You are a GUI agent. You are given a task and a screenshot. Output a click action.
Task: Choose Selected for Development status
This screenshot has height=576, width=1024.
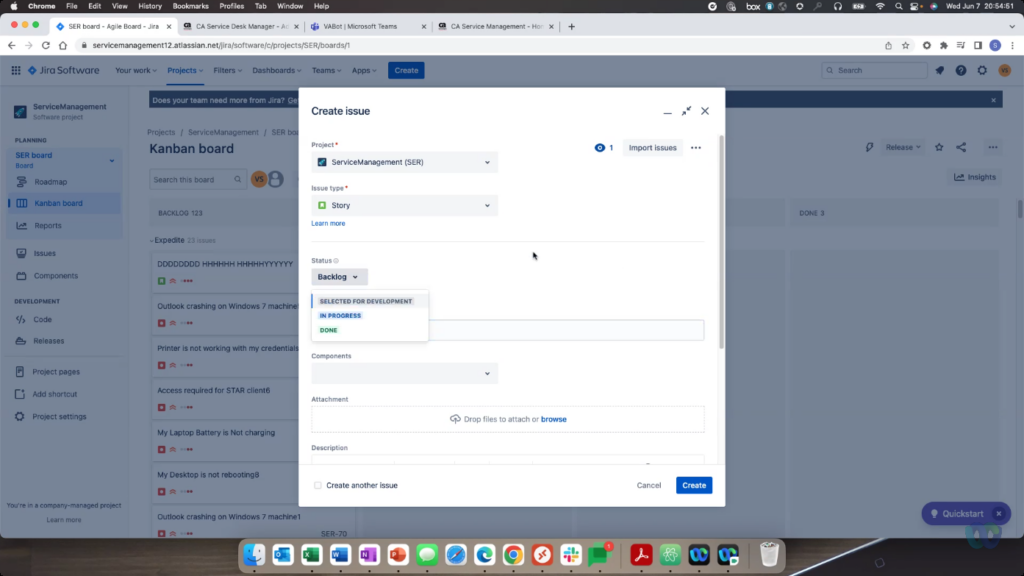pyautogui.click(x=366, y=301)
